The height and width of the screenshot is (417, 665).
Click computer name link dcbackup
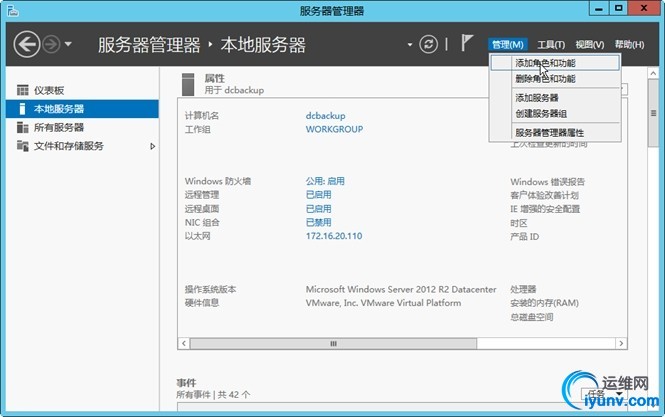pos(326,116)
